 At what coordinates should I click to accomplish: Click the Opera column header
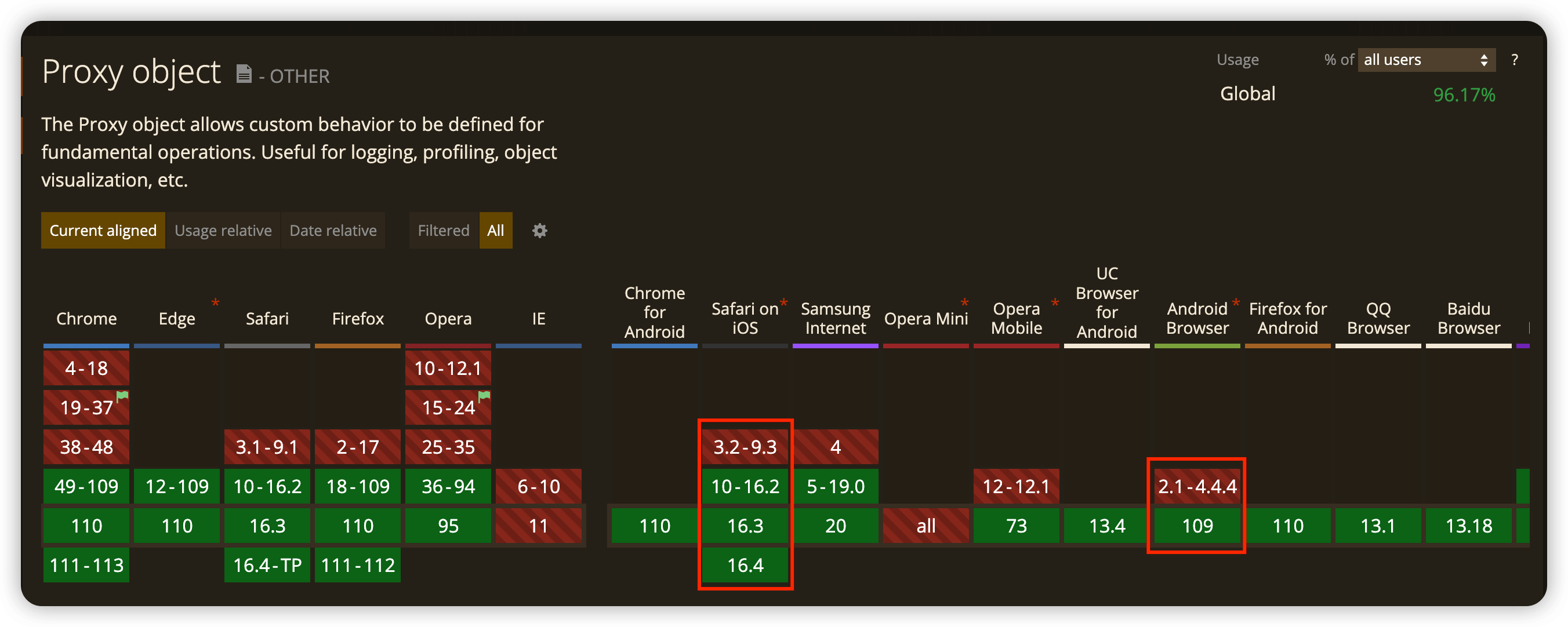click(448, 318)
